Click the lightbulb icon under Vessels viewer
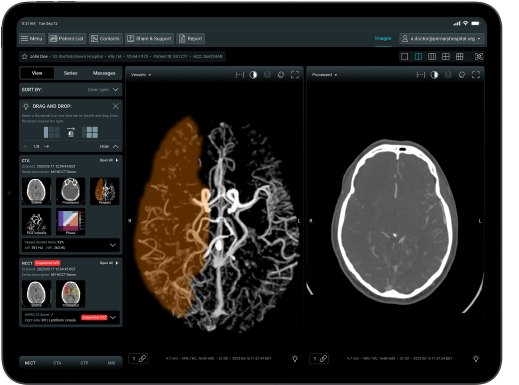Viewport: 519px width, 385px height. pyautogui.click(x=295, y=359)
